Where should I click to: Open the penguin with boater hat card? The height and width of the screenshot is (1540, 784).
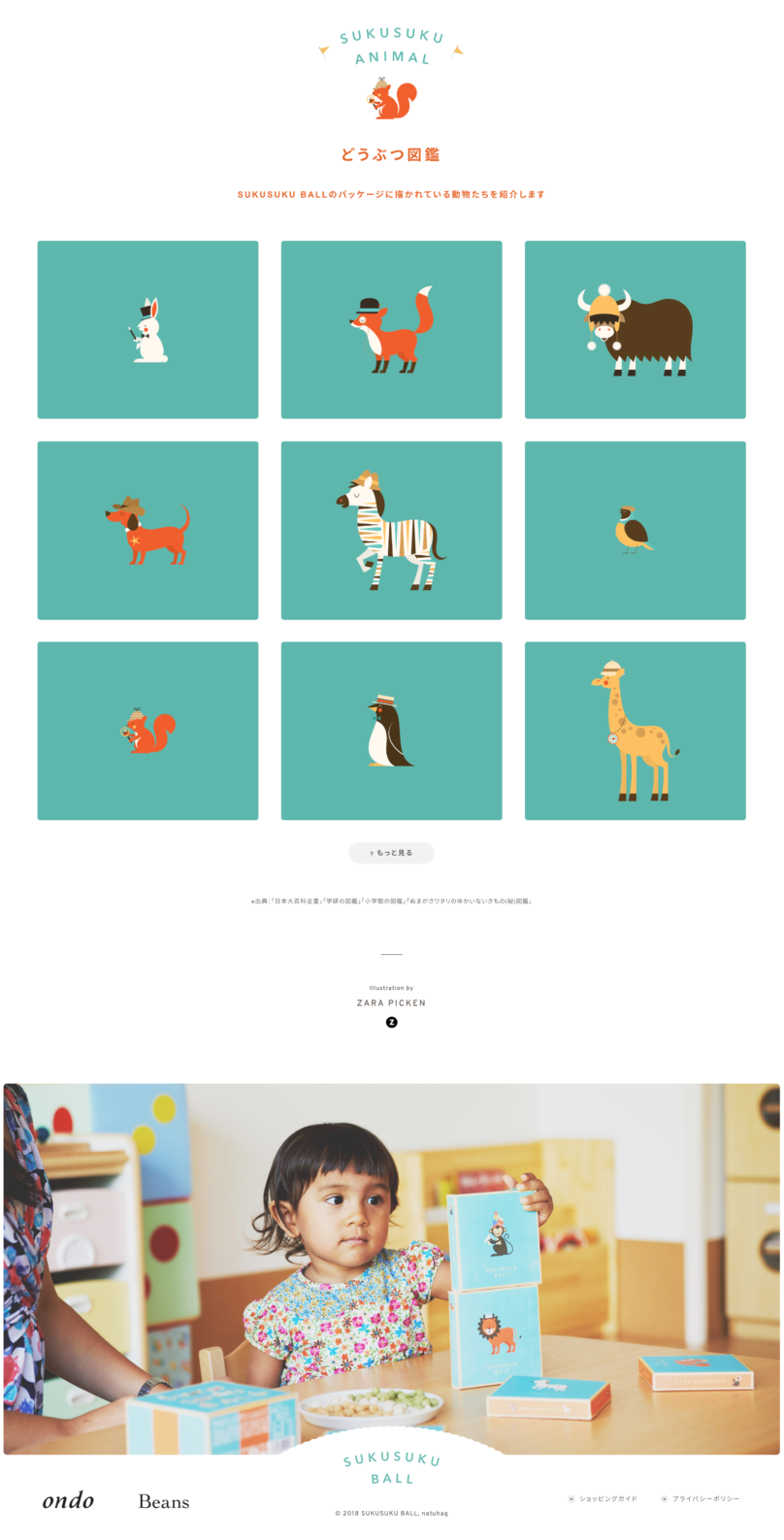click(x=392, y=731)
